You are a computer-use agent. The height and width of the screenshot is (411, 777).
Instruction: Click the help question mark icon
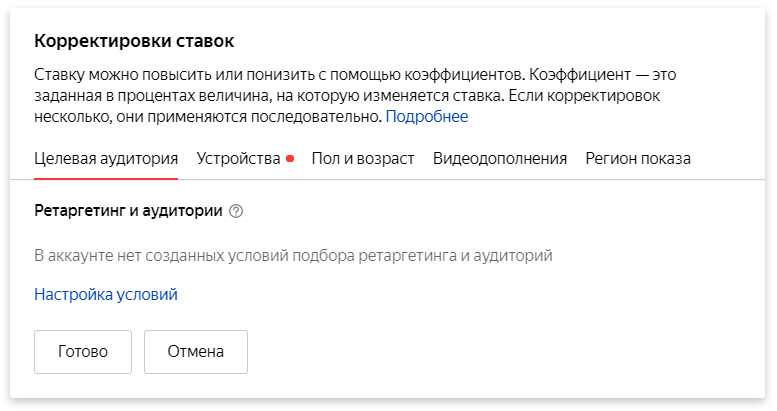(x=236, y=211)
